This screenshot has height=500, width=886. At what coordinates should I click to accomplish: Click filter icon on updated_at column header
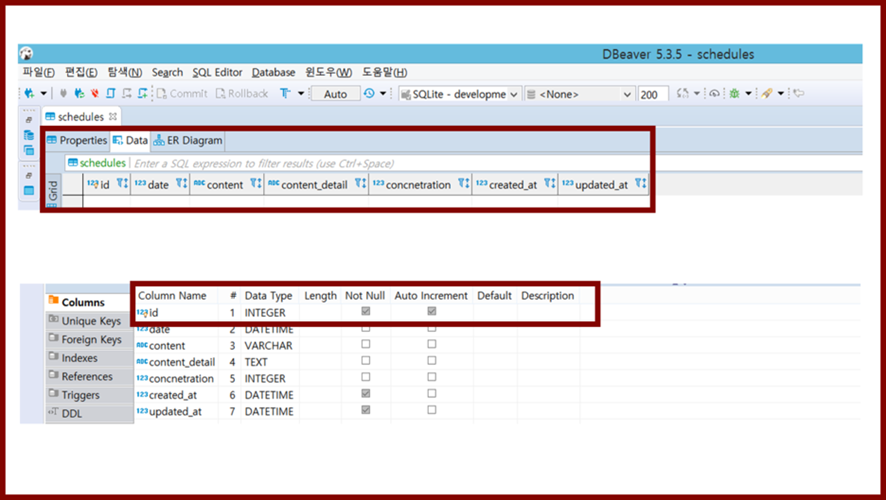(x=640, y=183)
